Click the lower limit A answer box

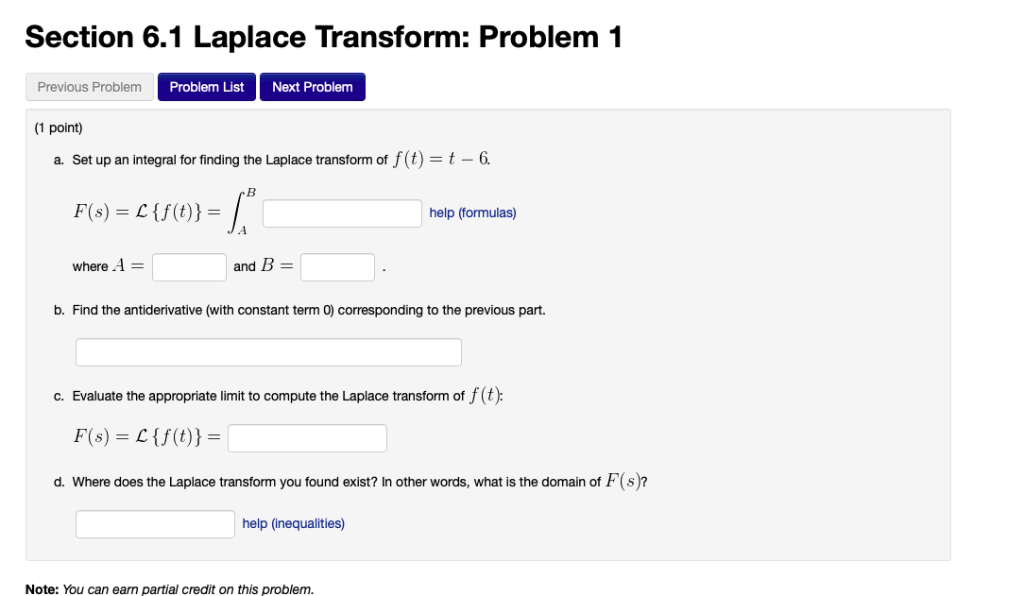[189, 266]
